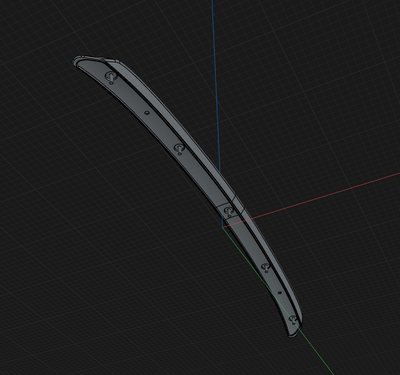Click the blue Z axis line
This screenshot has height=375, width=400.
pyautogui.click(x=215, y=83)
